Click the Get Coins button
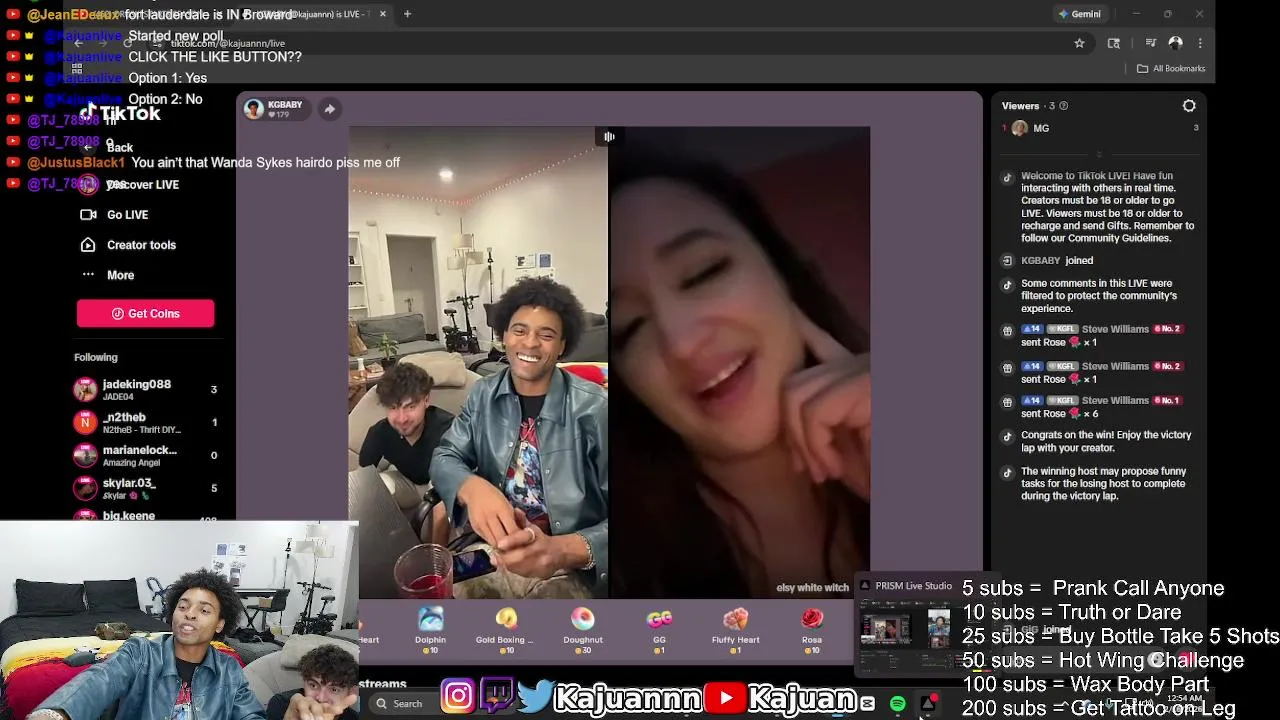Image resolution: width=1280 pixels, height=720 pixels. point(145,313)
